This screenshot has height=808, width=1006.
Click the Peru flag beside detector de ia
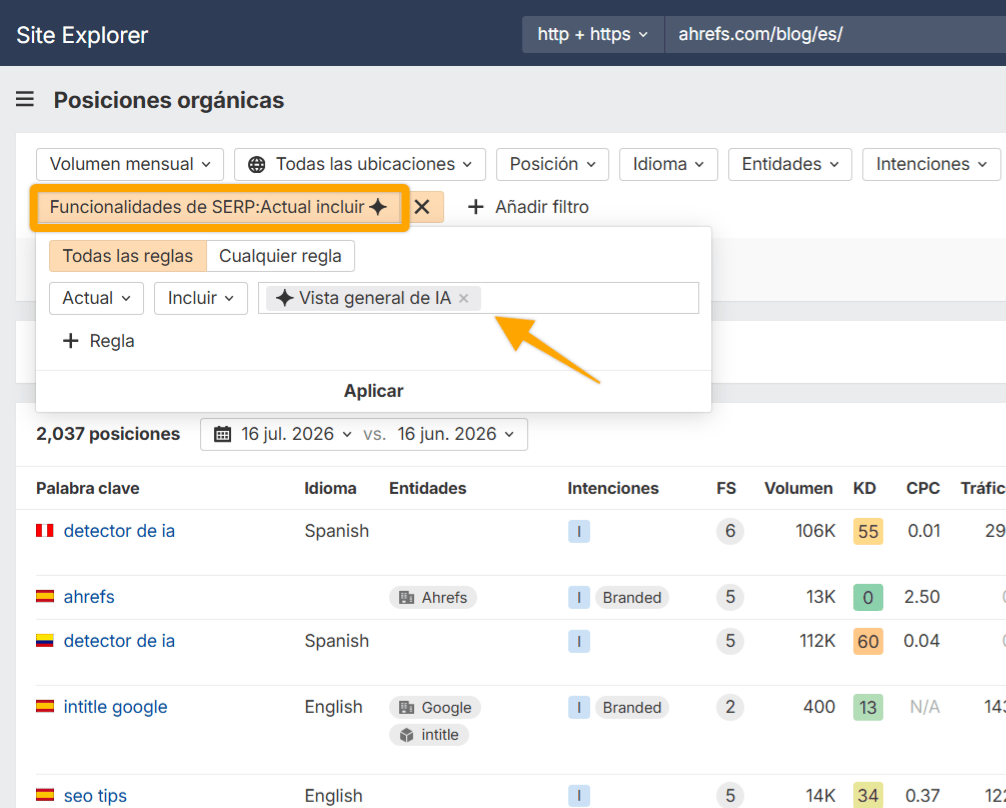pyautogui.click(x=44, y=531)
